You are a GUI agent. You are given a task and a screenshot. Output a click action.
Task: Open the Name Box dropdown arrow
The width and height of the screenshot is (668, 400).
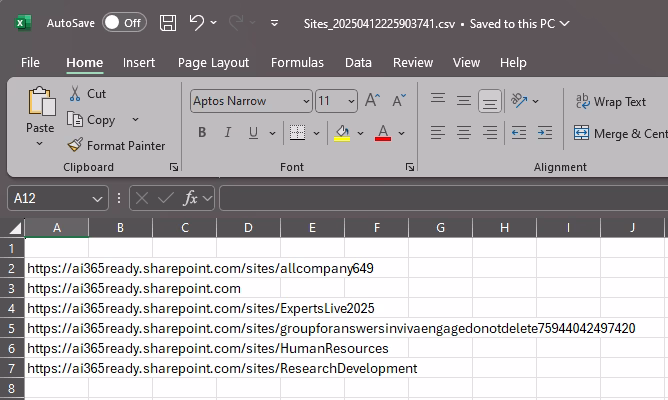point(97,199)
